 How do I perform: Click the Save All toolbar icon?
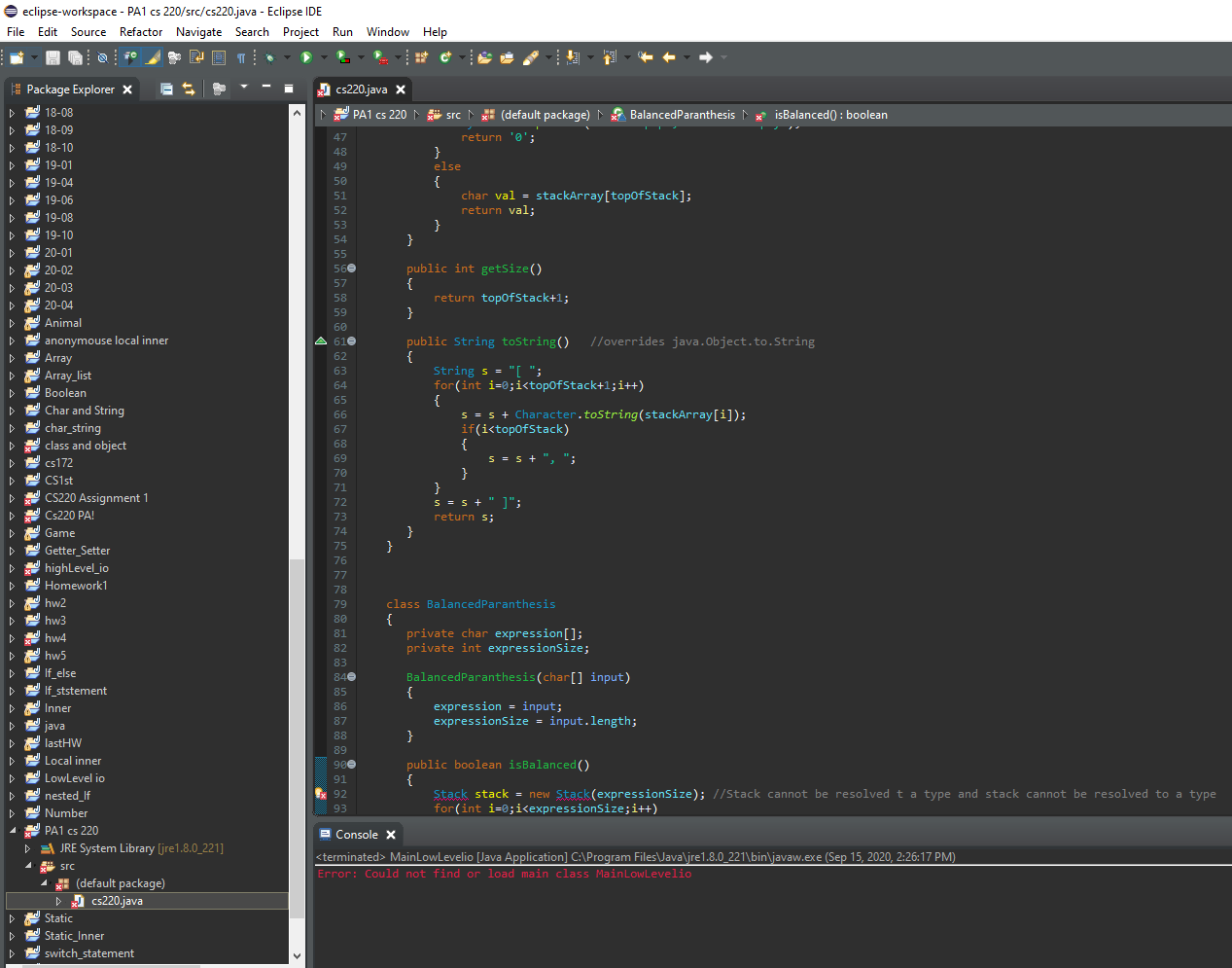[x=75, y=56]
